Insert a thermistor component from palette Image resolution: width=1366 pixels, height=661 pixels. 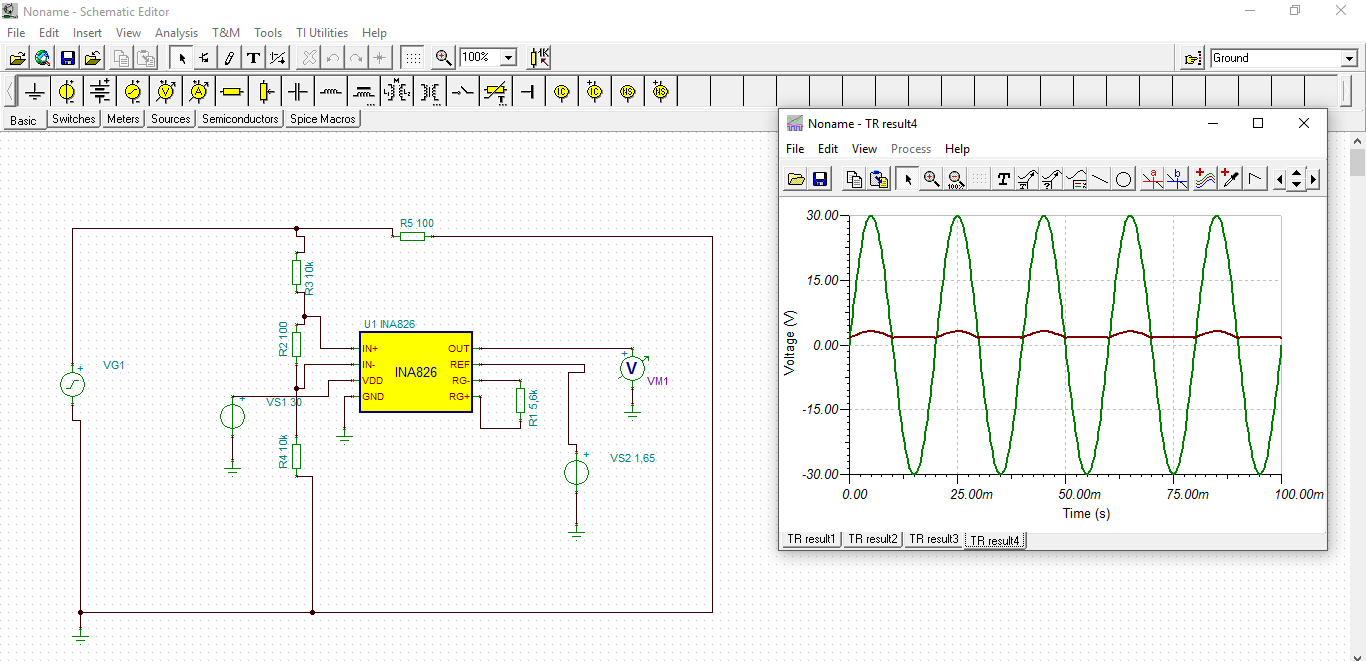[x=496, y=92]
